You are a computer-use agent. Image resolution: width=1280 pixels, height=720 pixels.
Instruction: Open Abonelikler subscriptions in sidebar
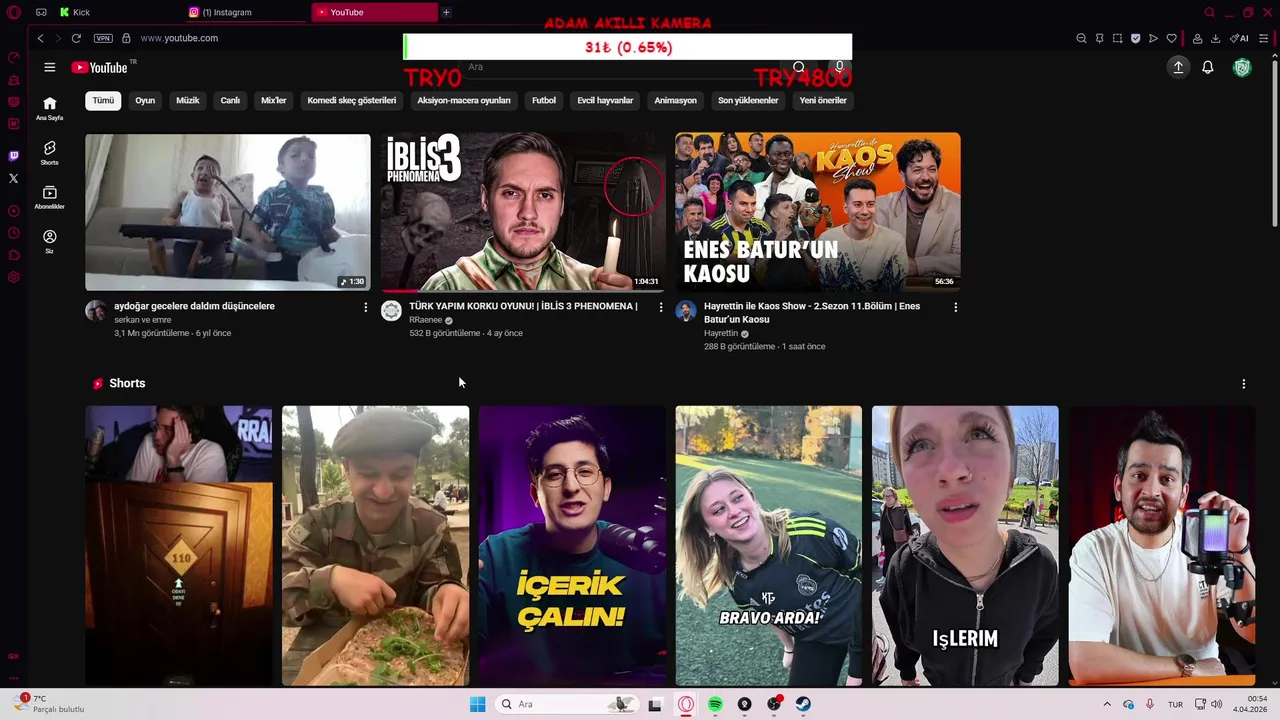click(x=49, y=197)
